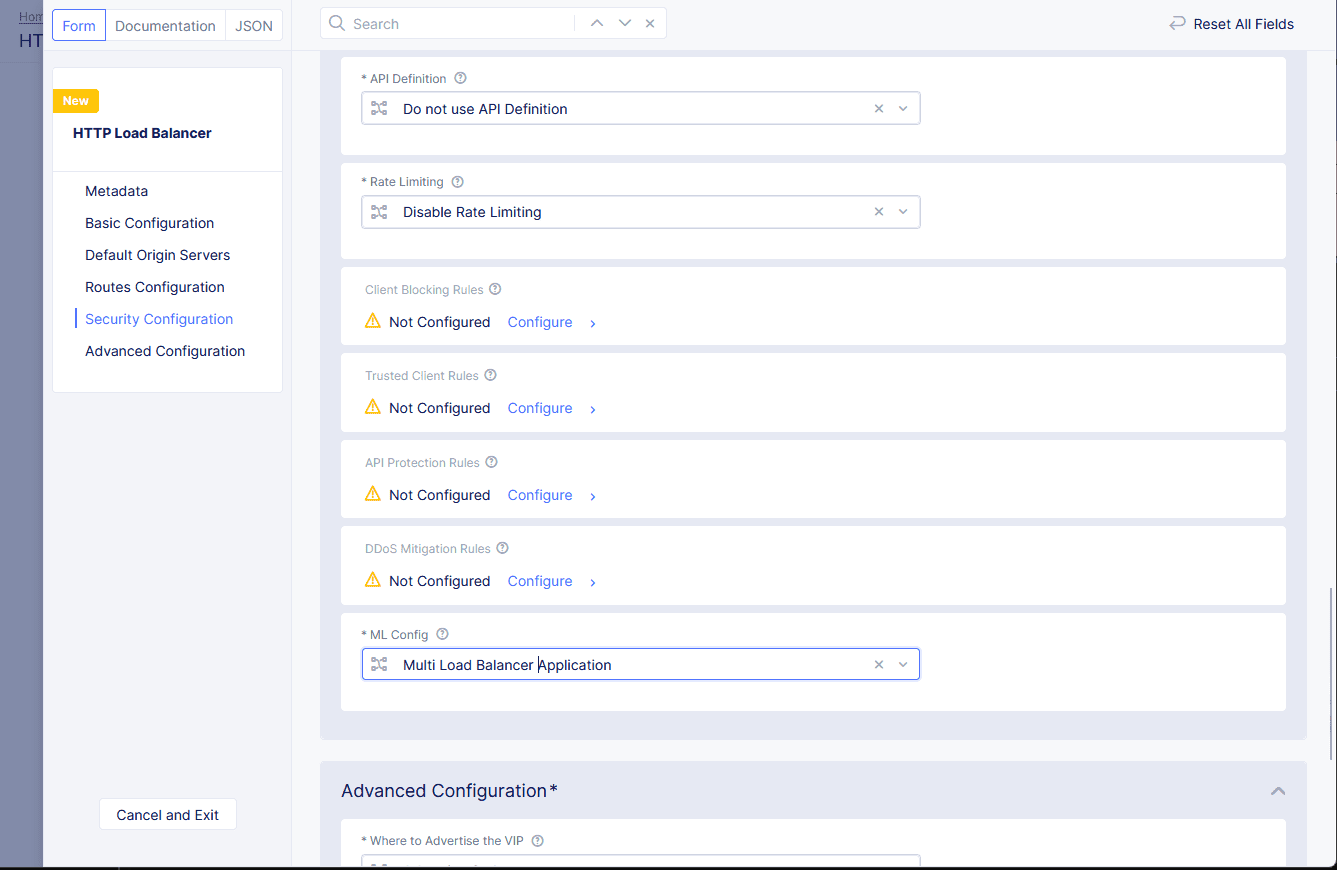This screenshot has height=870, width=1337.
Task: Jump to previous search result arrow
Action: pyautogui.click(x=597, y=24)
